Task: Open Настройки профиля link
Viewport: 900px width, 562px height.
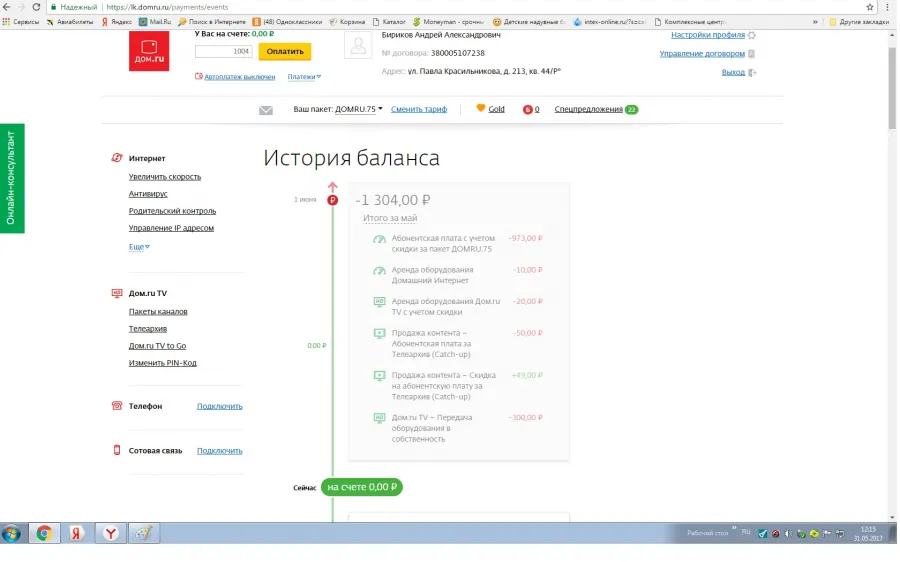Action: click(708, 35)
